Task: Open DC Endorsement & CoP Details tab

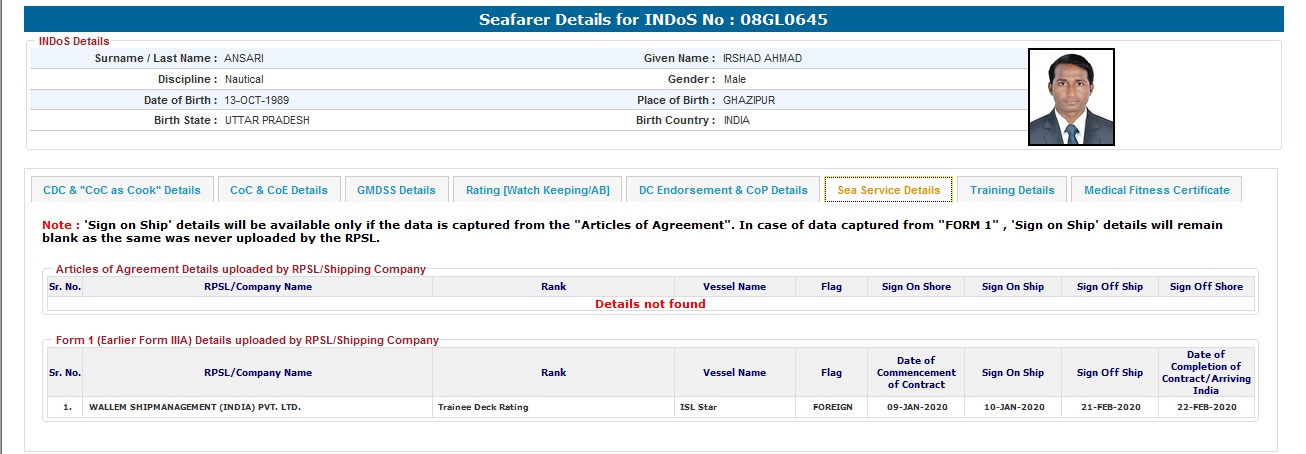Action: (x=723, y=190)
